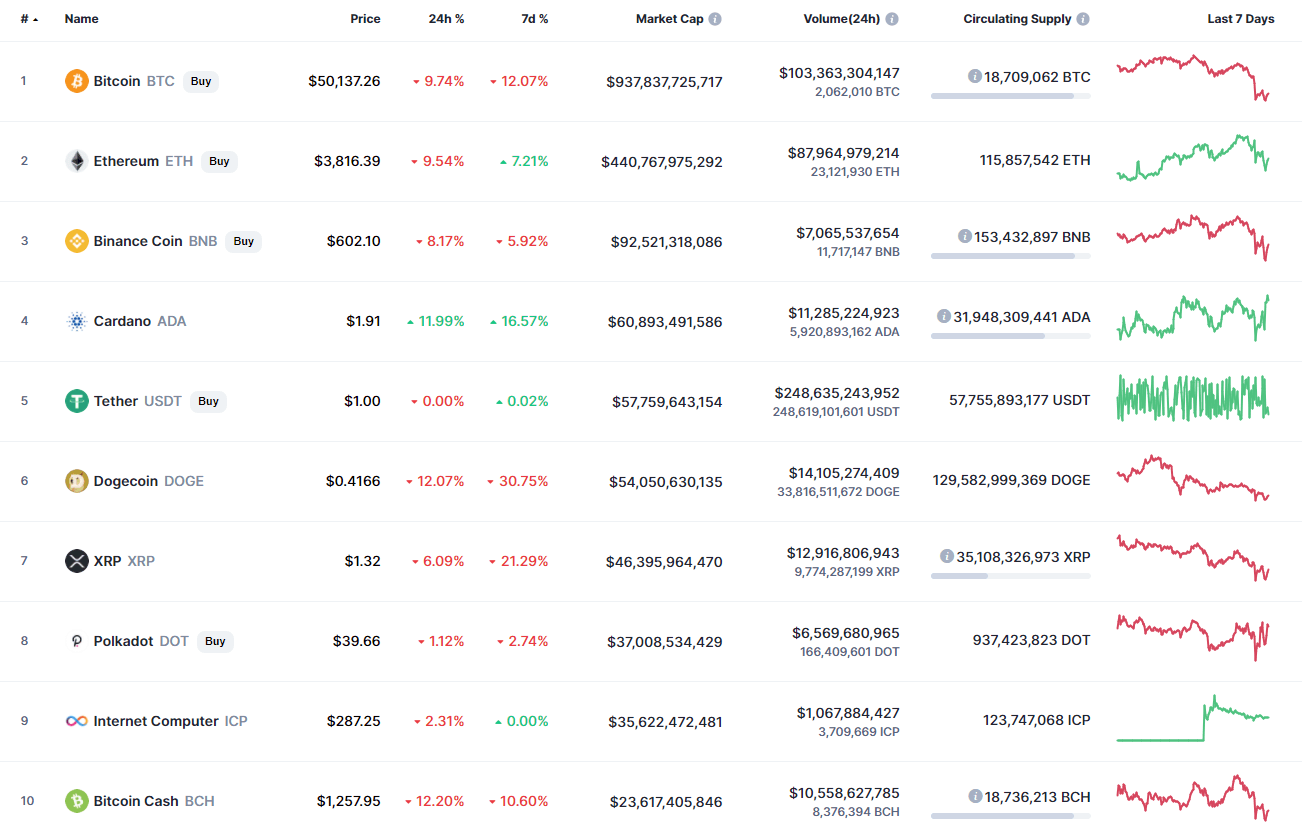Click the Internet Computer infinity logo
Screen dimensions: 1302x837
coord(76,721)
